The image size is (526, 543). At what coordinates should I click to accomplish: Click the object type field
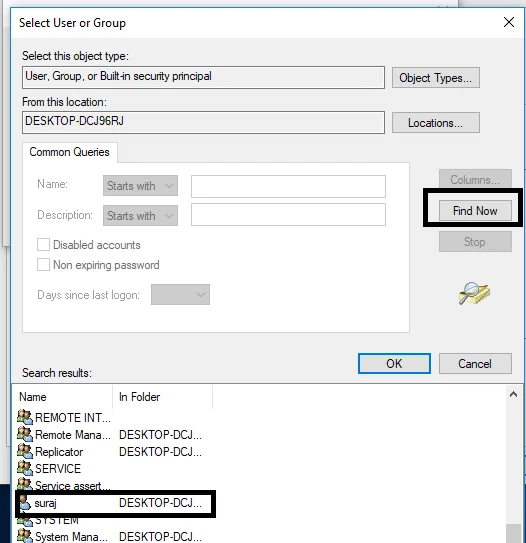pyautogui.click(x=203, y=77)
